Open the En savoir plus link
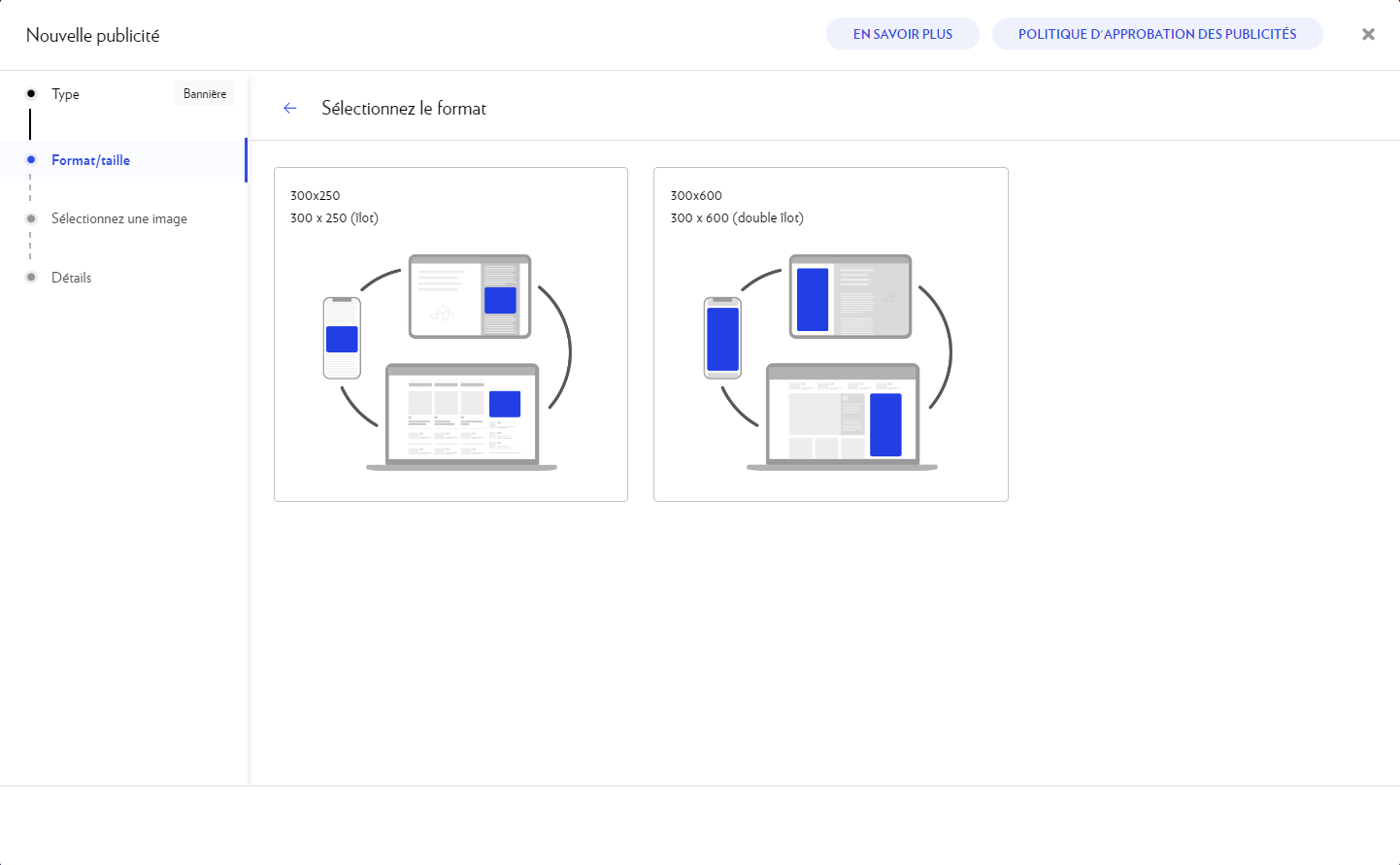1400x865 pixels. tap(902, 34)
